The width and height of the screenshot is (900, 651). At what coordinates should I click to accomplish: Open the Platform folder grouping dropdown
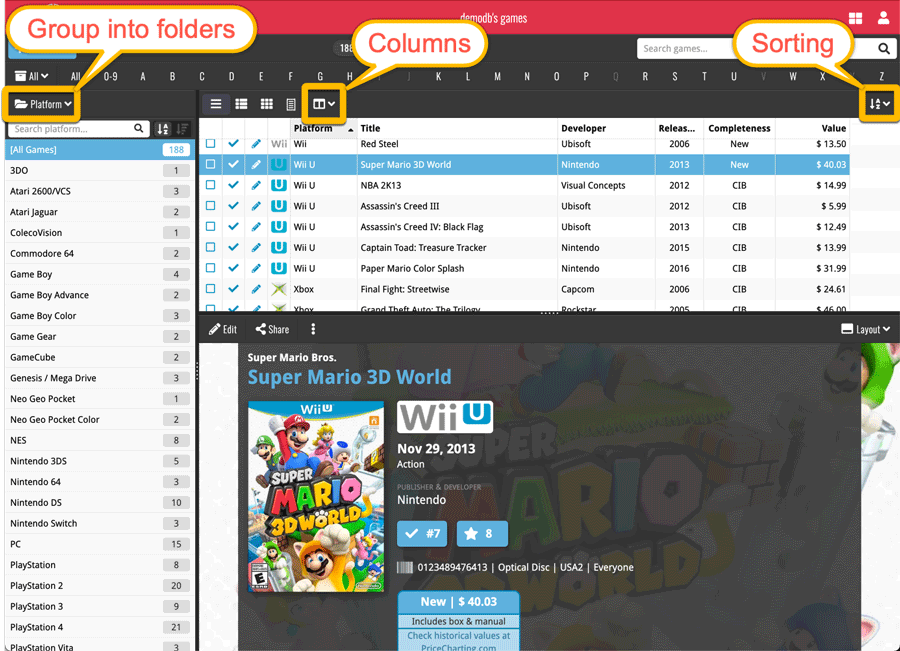pyautogui.click(x=43, y=104)
